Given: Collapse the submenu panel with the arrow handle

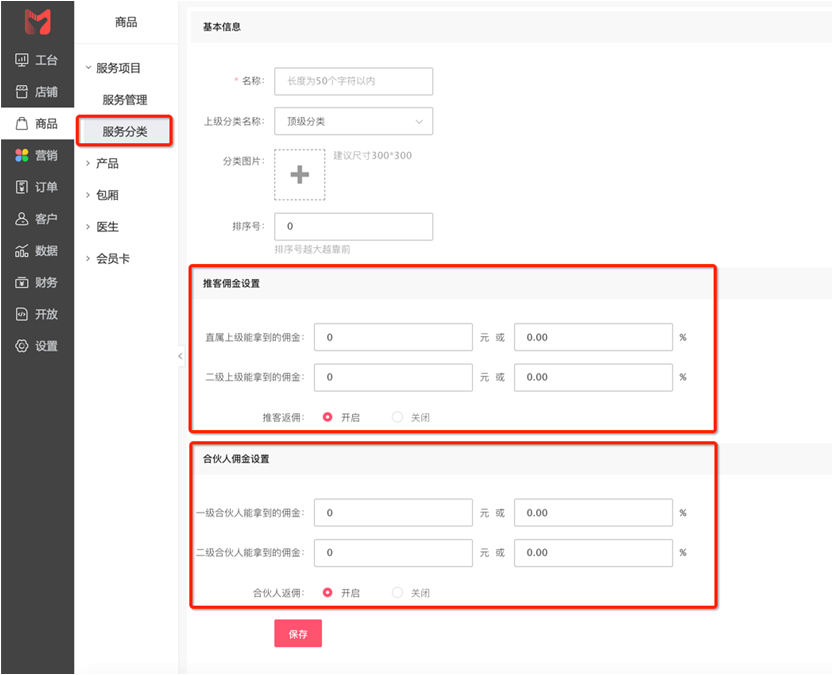Looking at the screenshot, I should click(x=180, y=356).
